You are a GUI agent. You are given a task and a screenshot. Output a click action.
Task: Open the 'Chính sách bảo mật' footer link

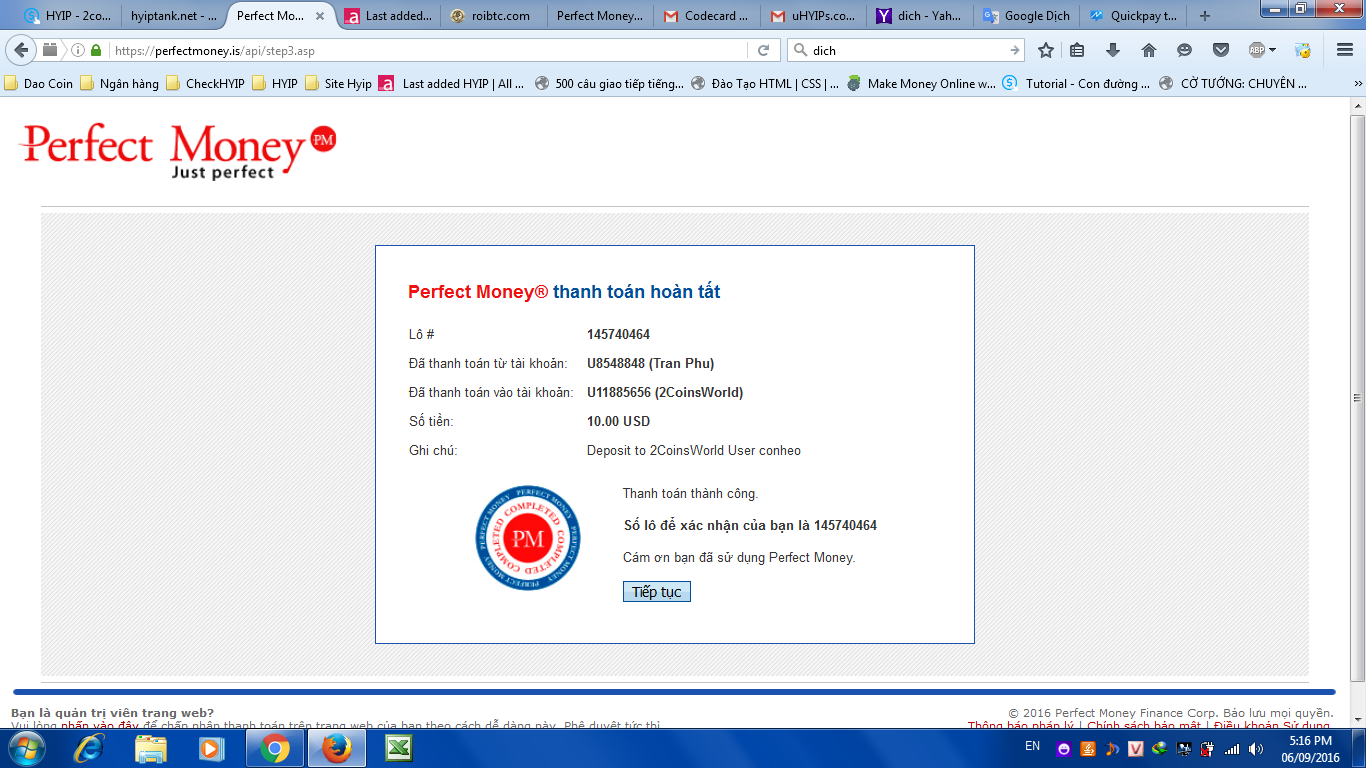pyautogui.click(x=1146, y=726)
